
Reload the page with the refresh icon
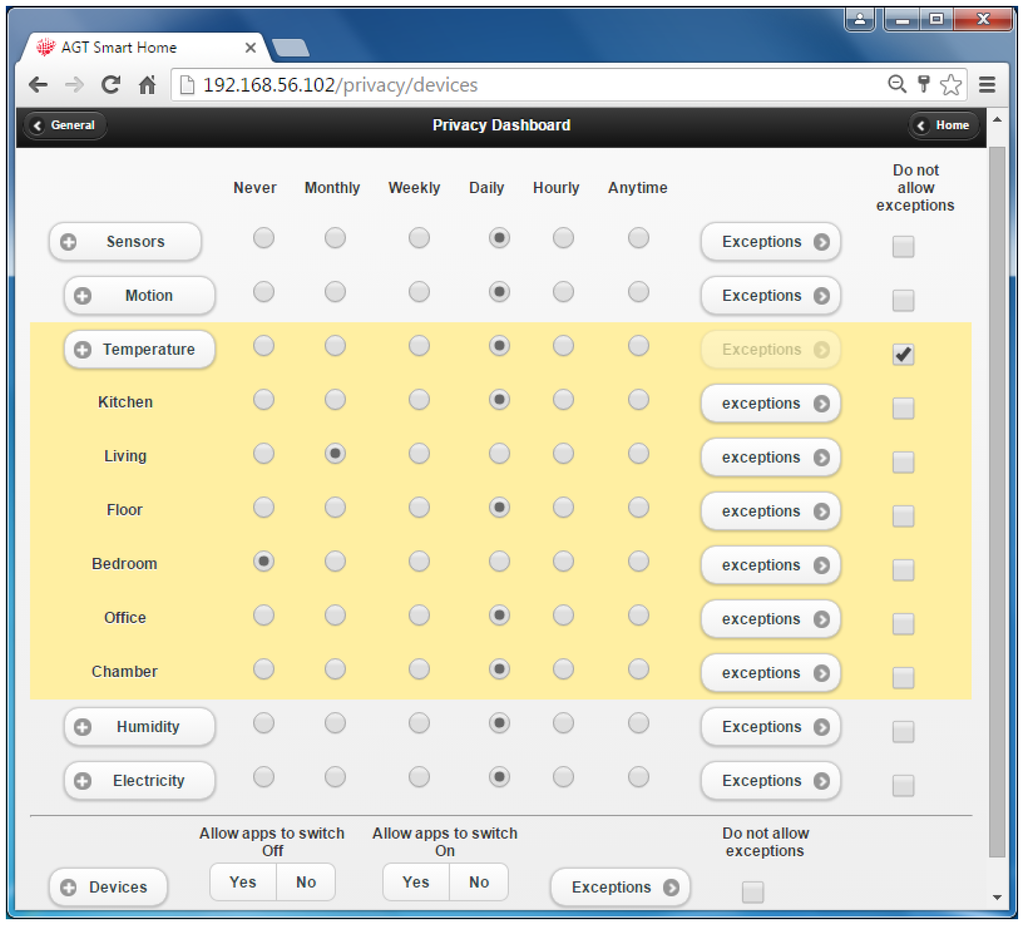point(111,84)
